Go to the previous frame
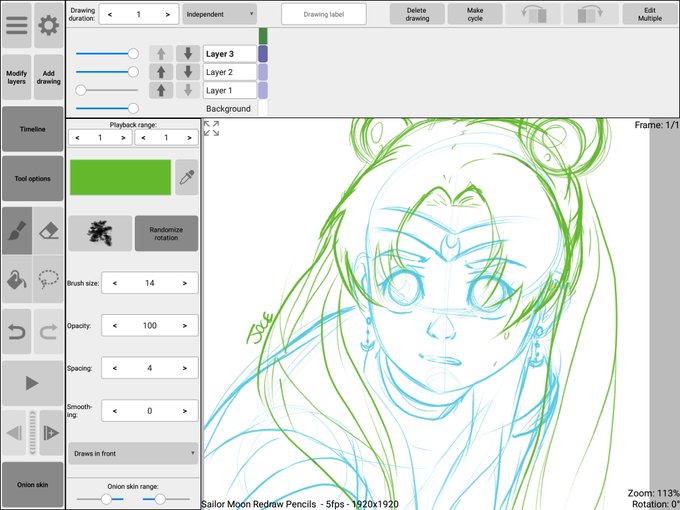This screenshot has height=510, width=680. click(x=14, y=433)
